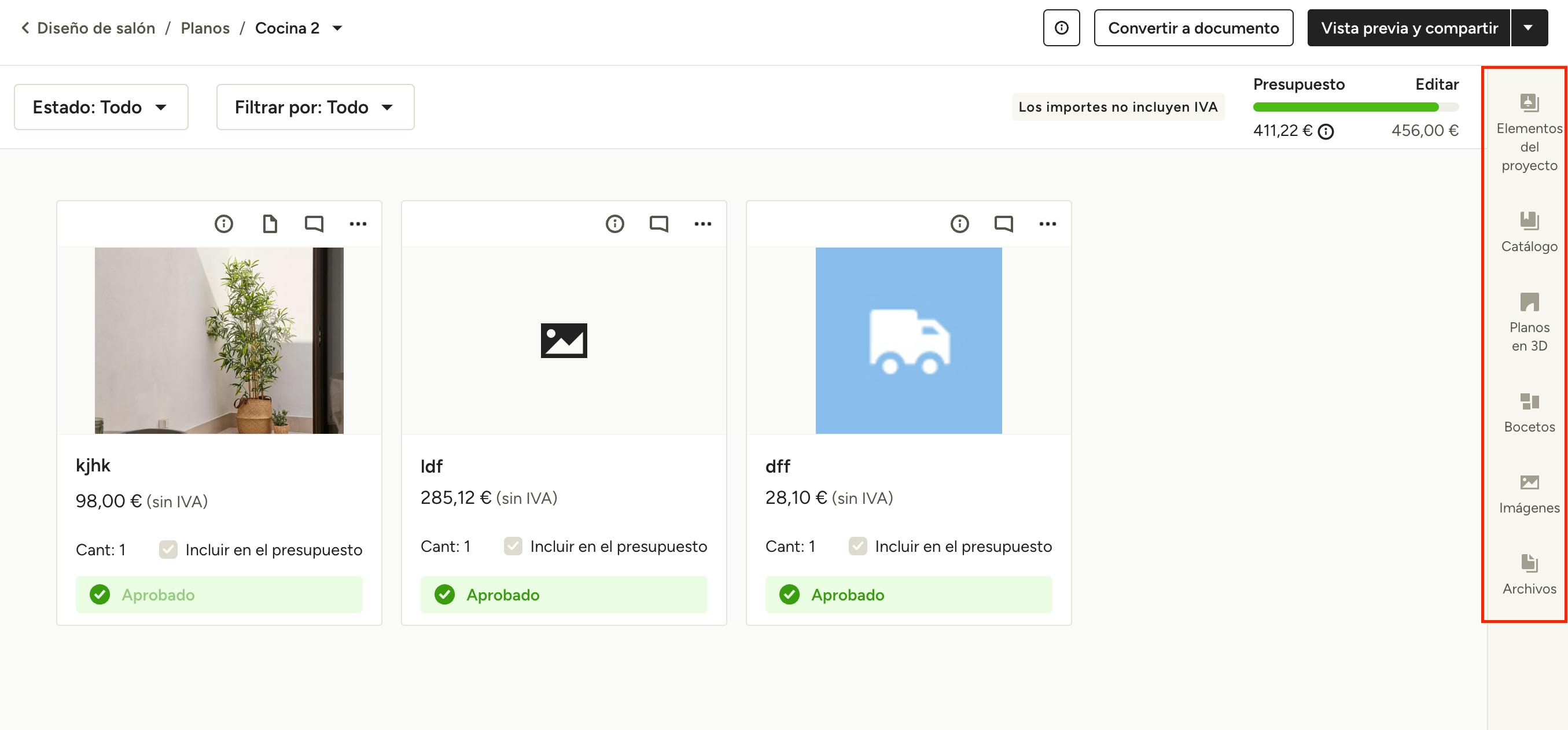Show info for the dff card

tap(959, 224)
